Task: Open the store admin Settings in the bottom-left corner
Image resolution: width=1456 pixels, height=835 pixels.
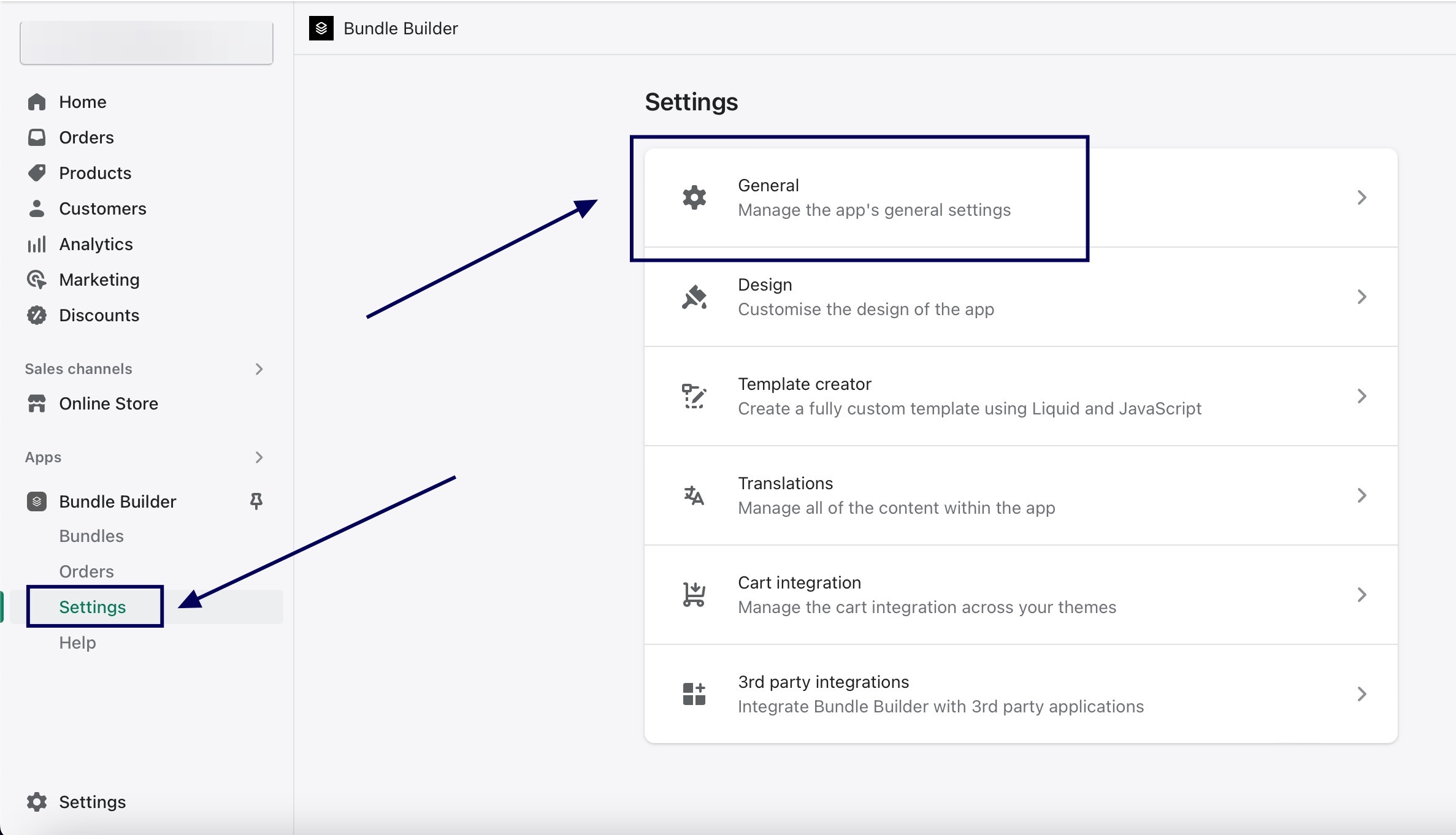Action: click(92, 802)
